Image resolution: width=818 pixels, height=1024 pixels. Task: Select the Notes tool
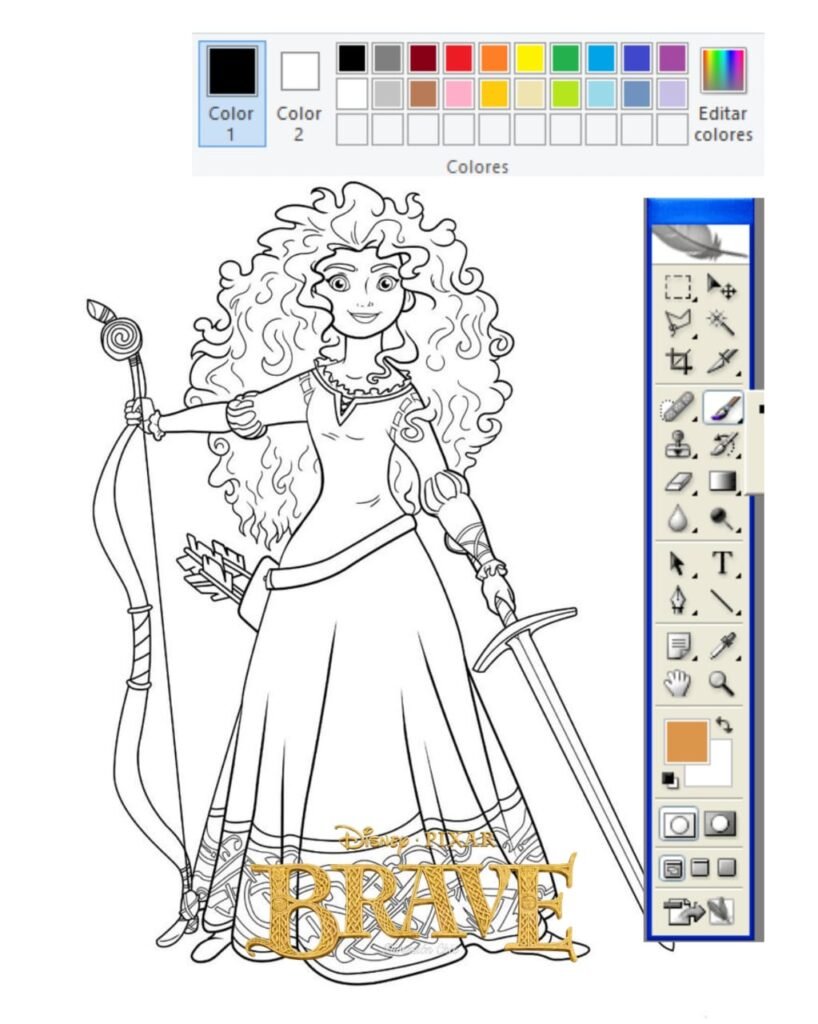(678, 647)
